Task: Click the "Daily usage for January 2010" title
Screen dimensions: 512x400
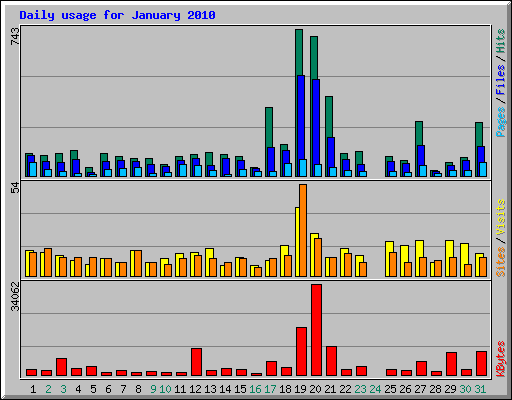Action: point(117,15)
